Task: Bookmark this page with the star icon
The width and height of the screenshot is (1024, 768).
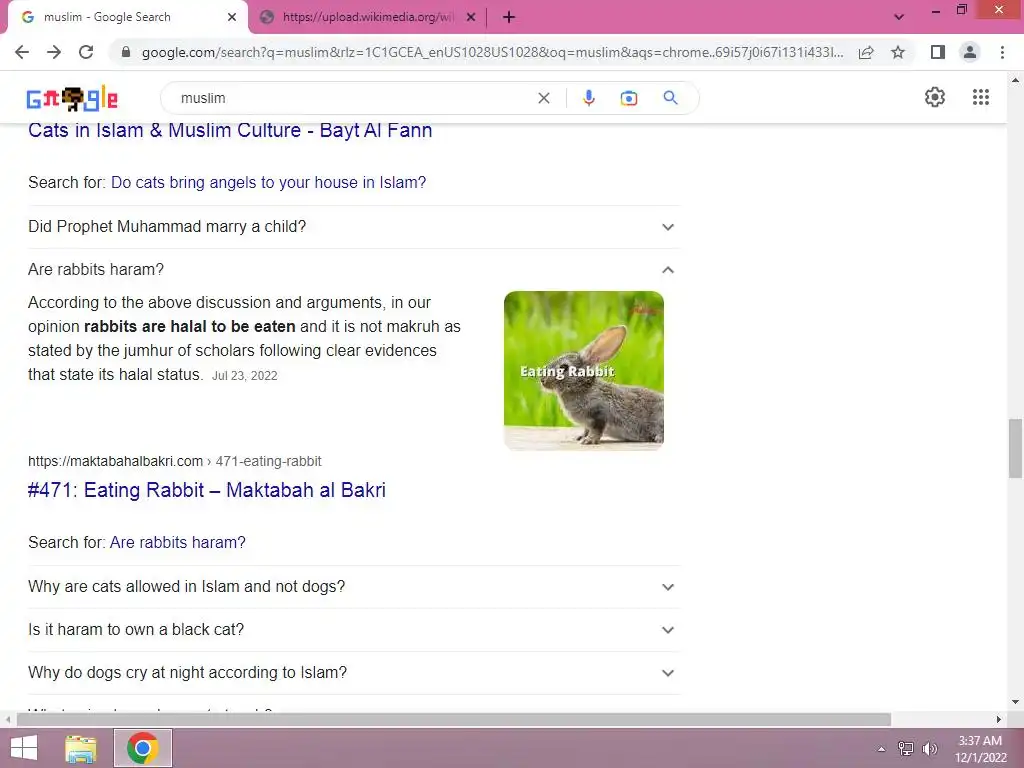Action: coord(898,52)
